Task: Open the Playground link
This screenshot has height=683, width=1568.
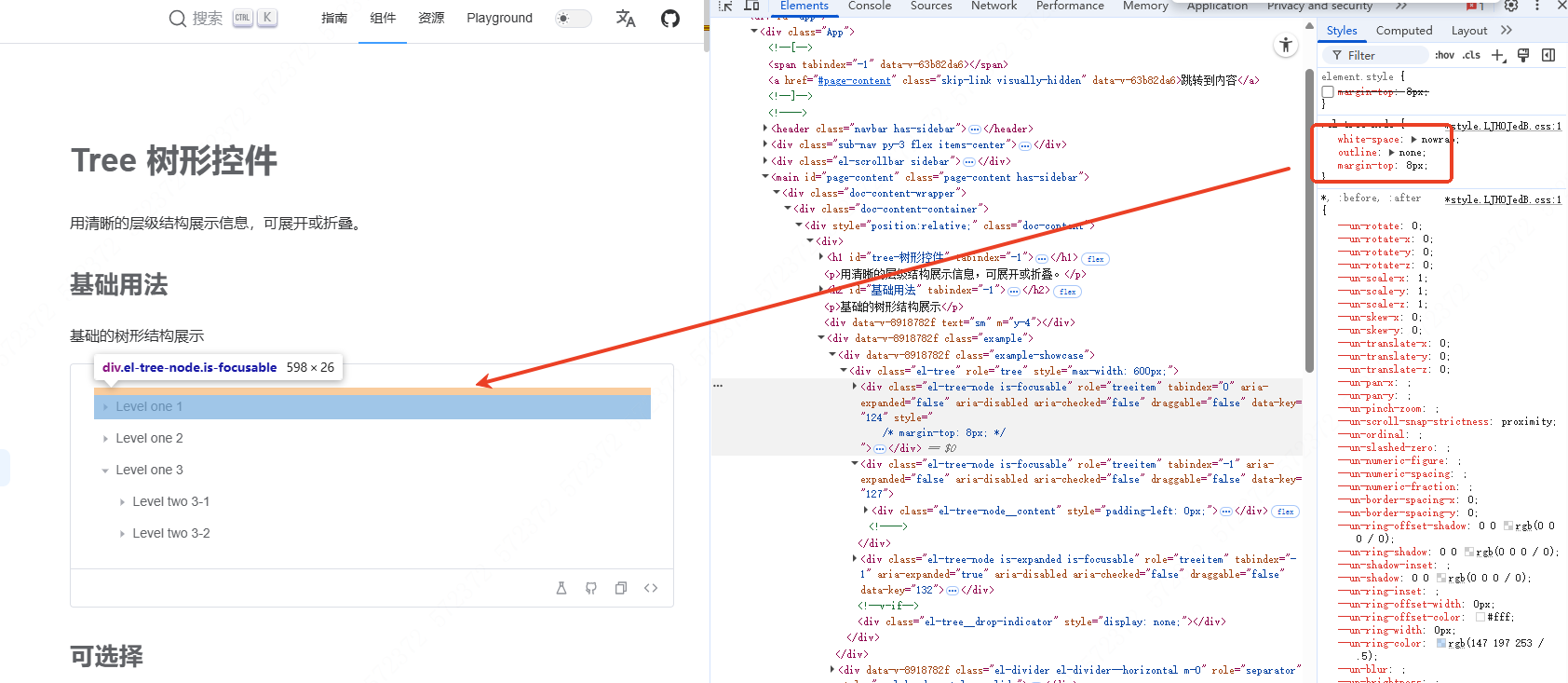Action: click(x=499, y=18)
